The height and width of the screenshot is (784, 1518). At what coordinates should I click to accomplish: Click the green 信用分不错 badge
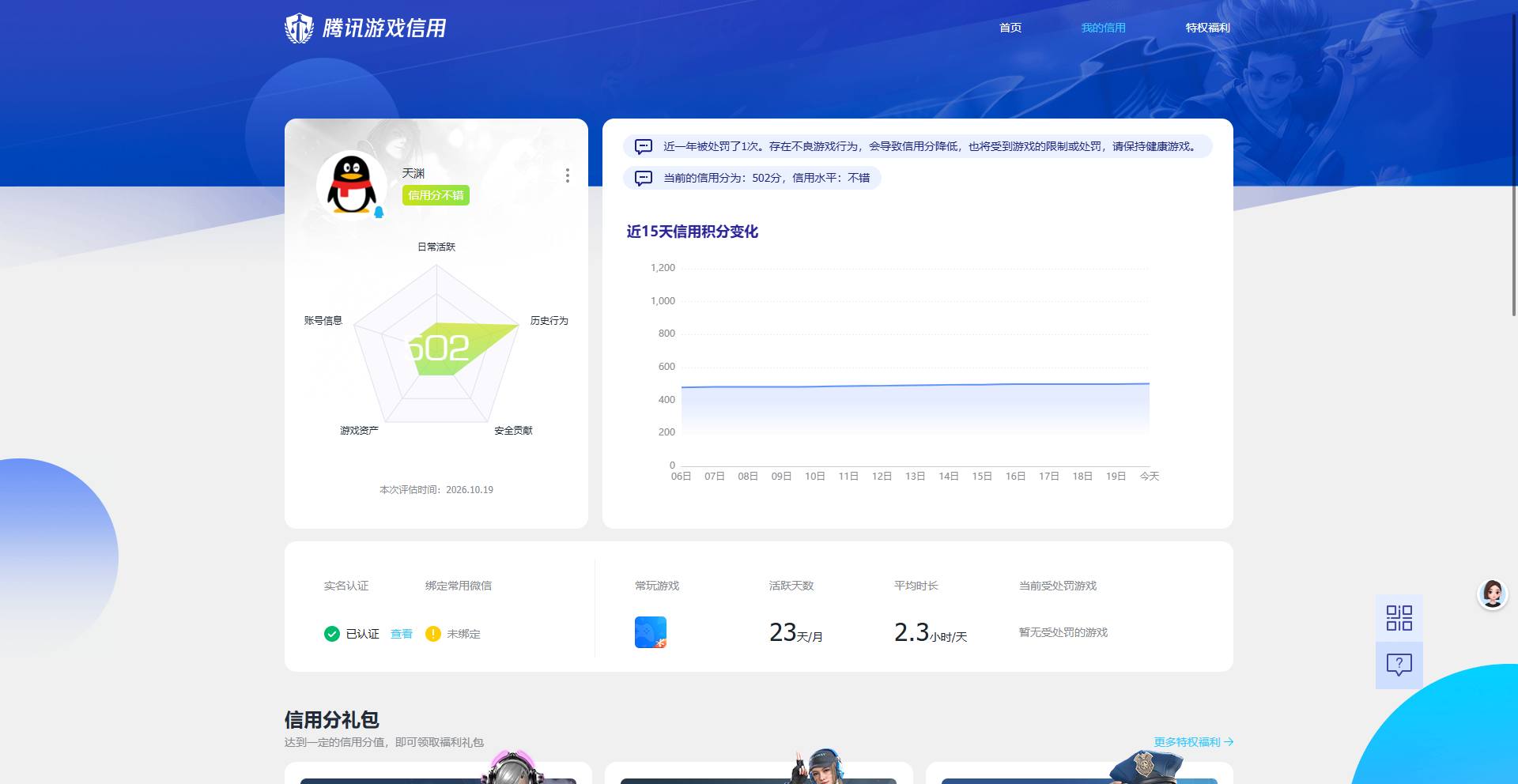[x=436, y=195]
